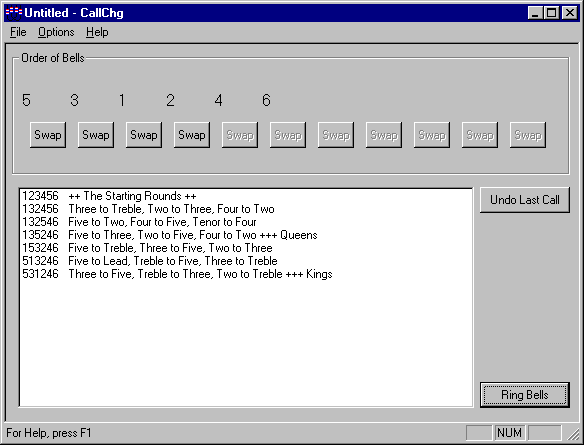Click bell number 3 in Order of Bells
Screen dimensions: 584x445
click(74, 100)
